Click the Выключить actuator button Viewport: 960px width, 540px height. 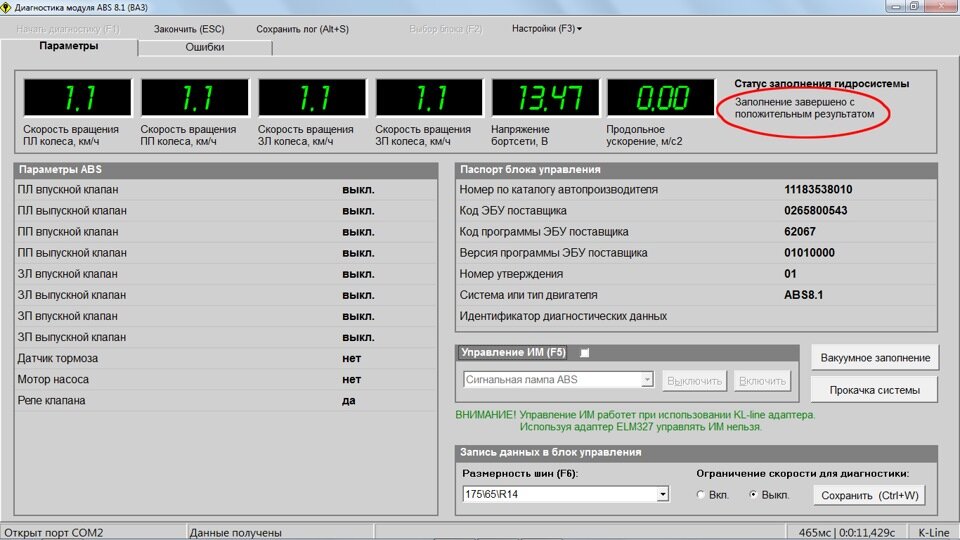click(694, 381)
